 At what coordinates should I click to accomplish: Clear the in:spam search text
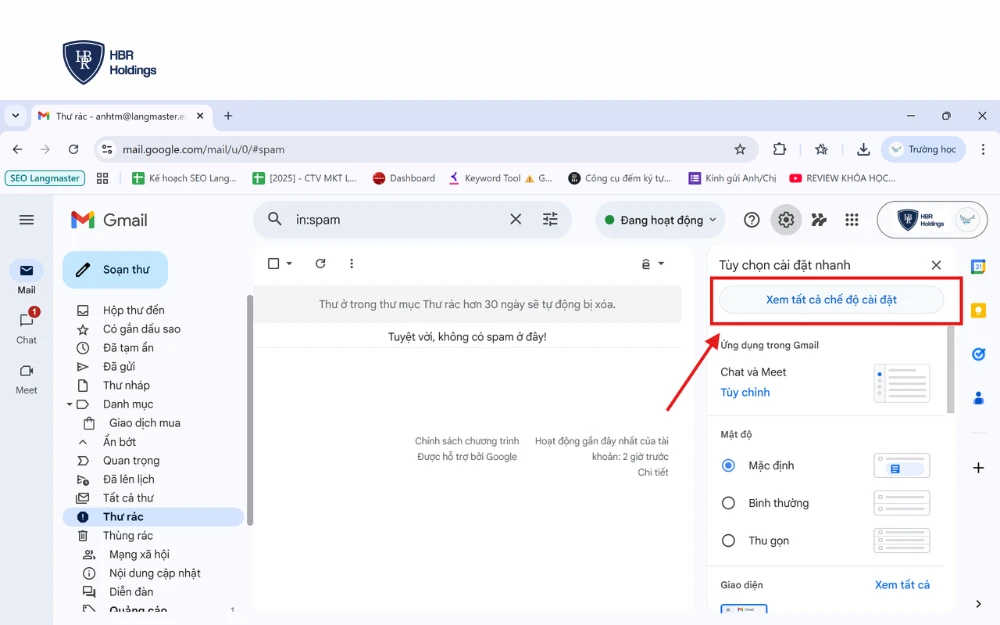[x=515, y=219]
